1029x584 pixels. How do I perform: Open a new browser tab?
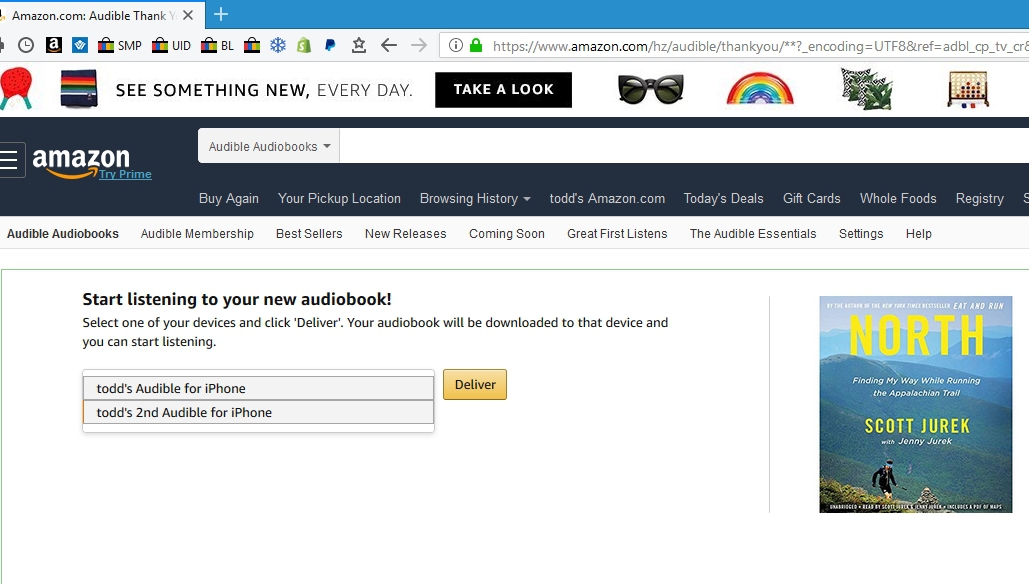pyautogui.click(x=221, y=14)
